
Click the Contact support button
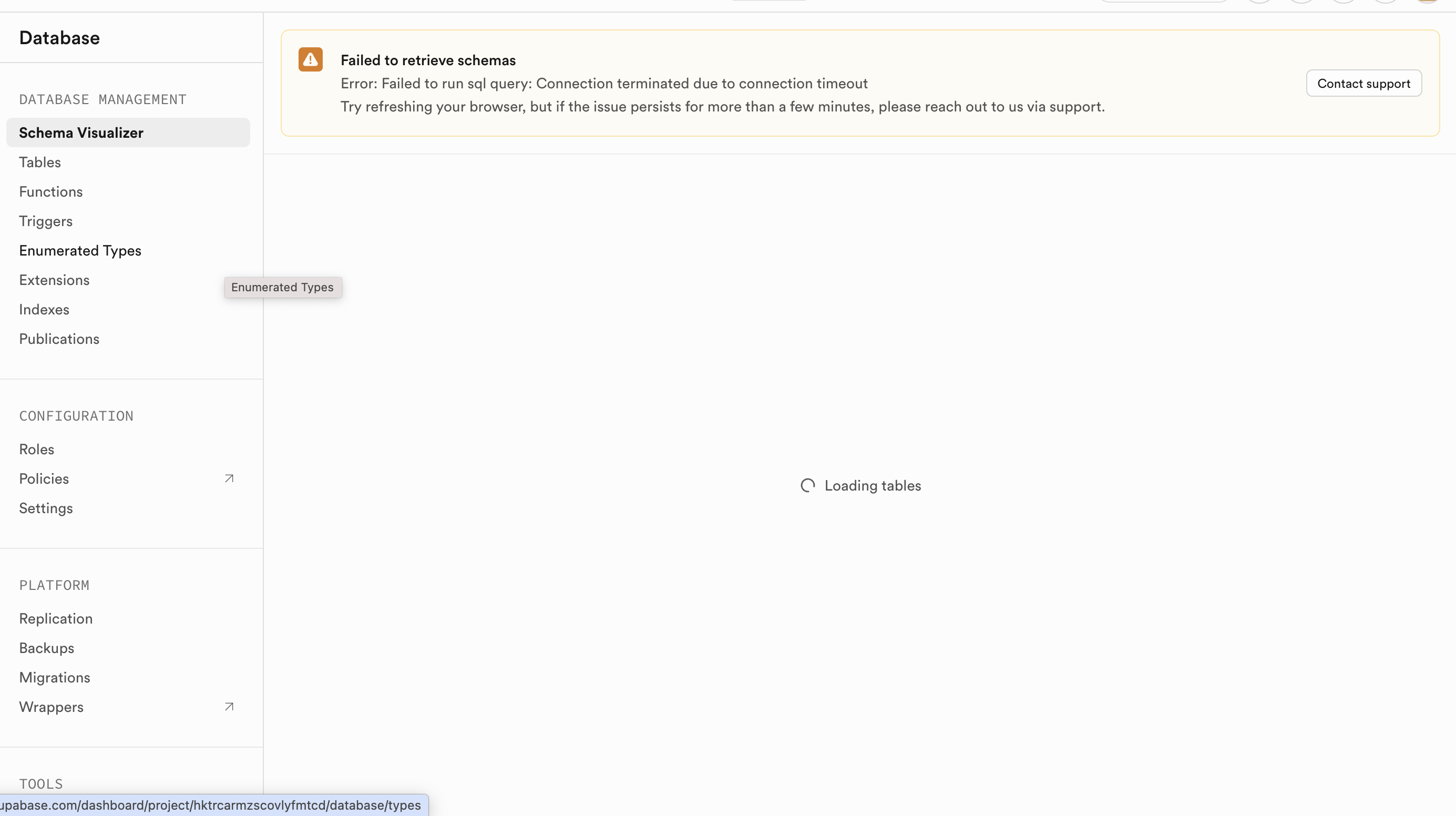coord(1363,83)
